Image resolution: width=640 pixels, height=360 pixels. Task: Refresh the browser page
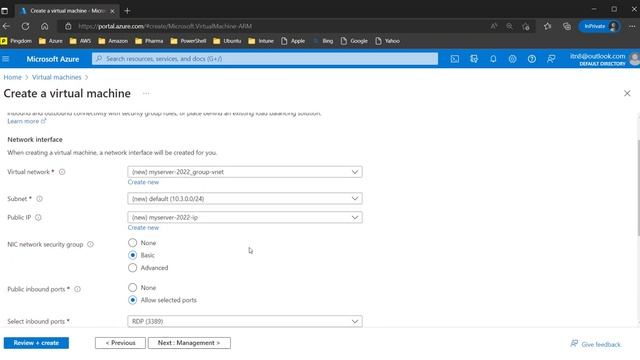tap(25, 26)
